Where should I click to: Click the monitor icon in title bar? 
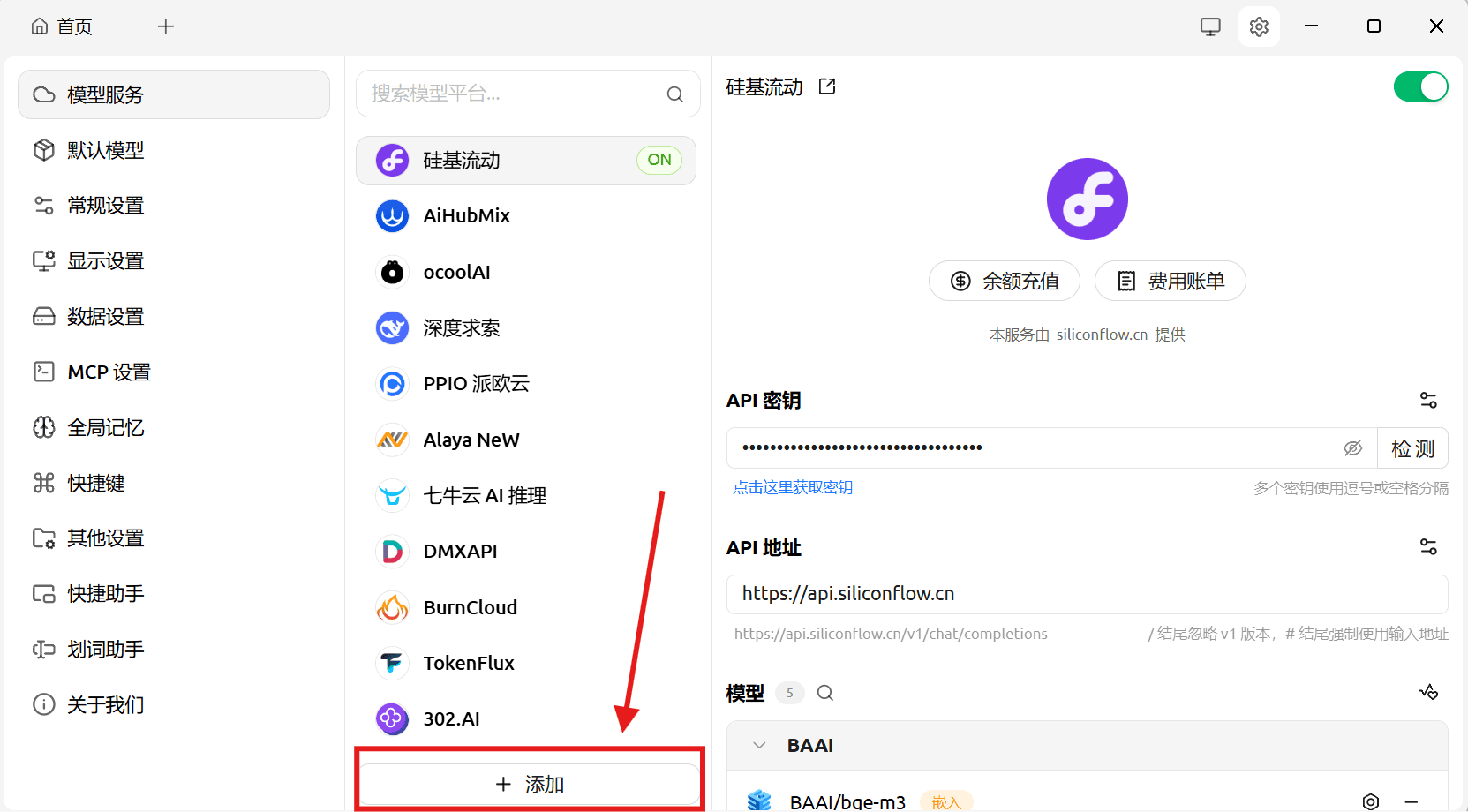point(1210,26)
